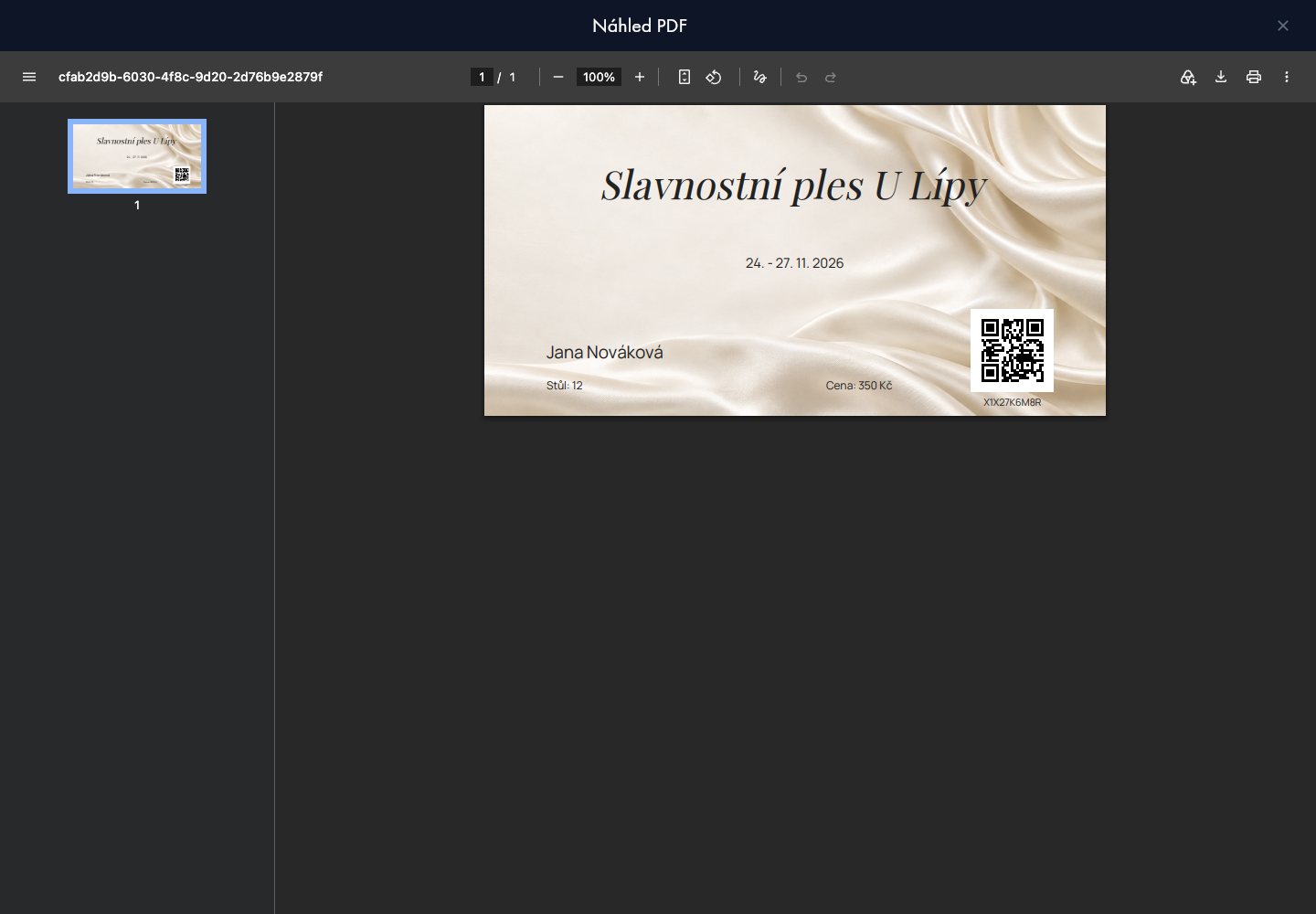Zoom out with the minus icon
The height and width of the screenshot is (914, 1316).
coord(558,77)
